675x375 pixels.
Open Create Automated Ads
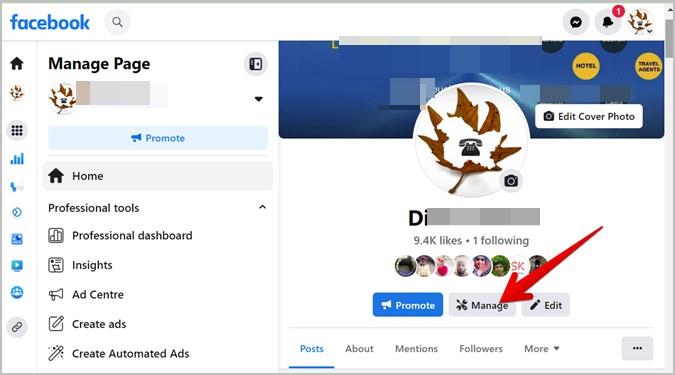click(x=130, y=353)
